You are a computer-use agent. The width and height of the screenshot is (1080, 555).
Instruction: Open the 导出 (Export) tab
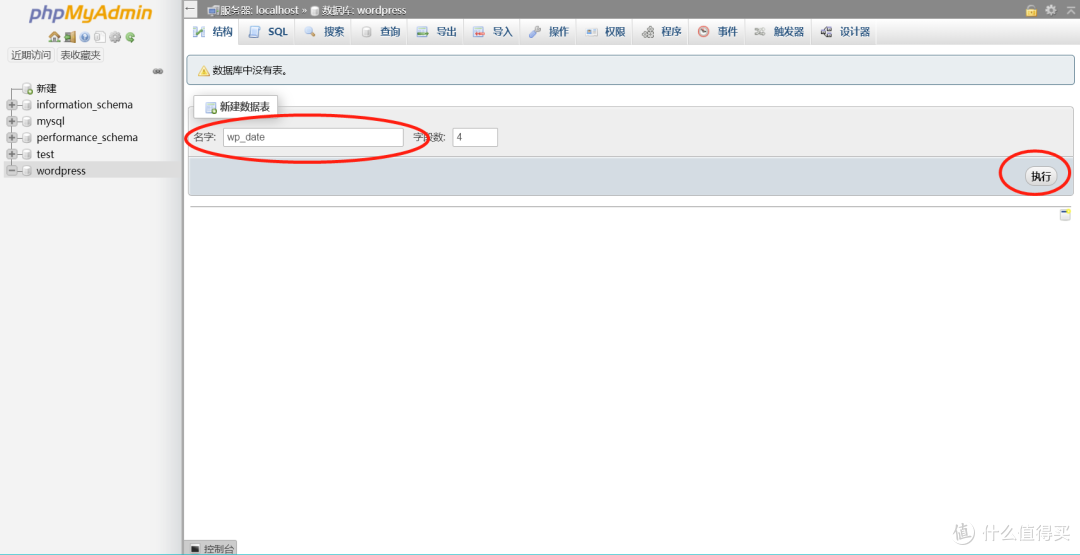436,32
